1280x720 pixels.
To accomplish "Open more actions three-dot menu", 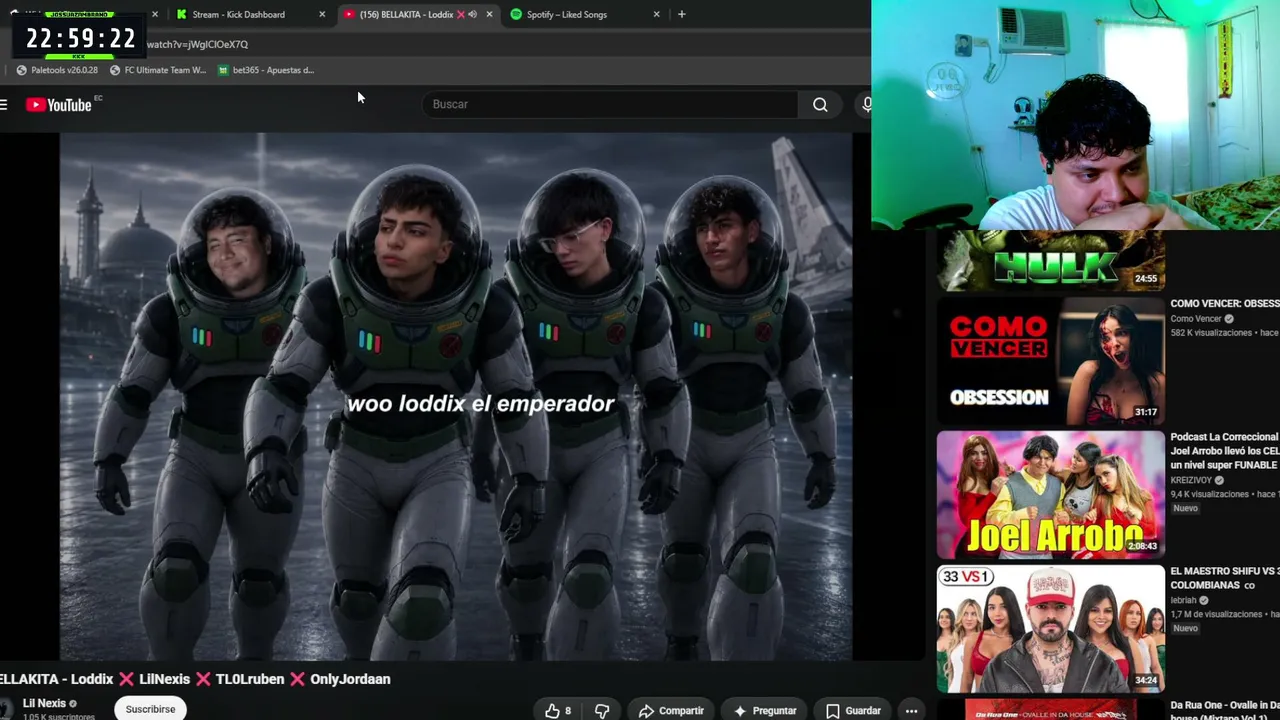I will click(911, 711).
